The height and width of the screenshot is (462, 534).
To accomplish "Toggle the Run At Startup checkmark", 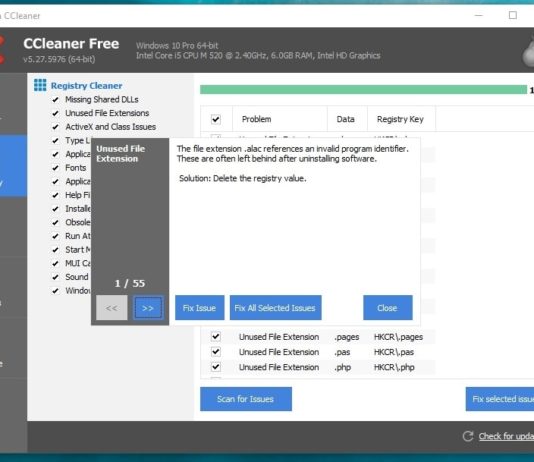I will pyautogui.click(x=55, y=236).
